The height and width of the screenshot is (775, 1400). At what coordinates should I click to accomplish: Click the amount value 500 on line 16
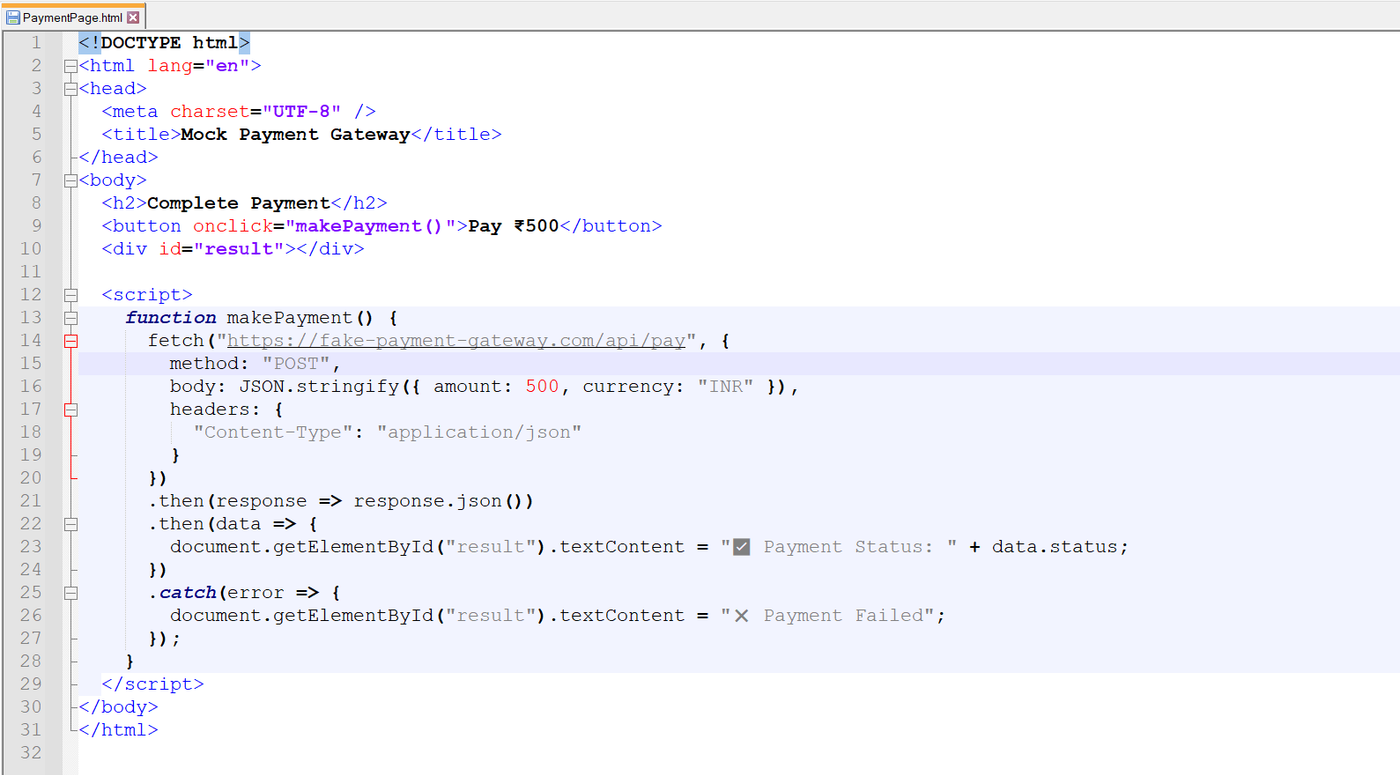[x=542, y=387]
